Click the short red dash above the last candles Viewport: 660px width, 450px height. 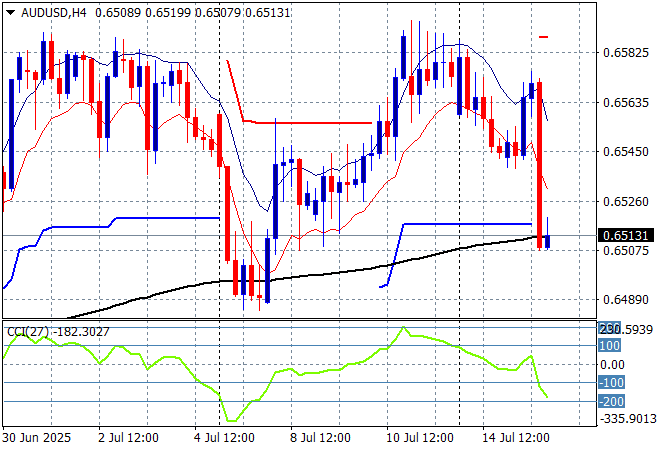click(544, 37)
